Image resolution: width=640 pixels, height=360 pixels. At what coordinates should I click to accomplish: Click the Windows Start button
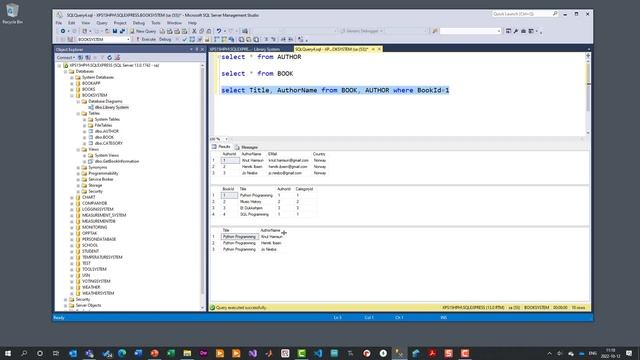pos(8,353)
